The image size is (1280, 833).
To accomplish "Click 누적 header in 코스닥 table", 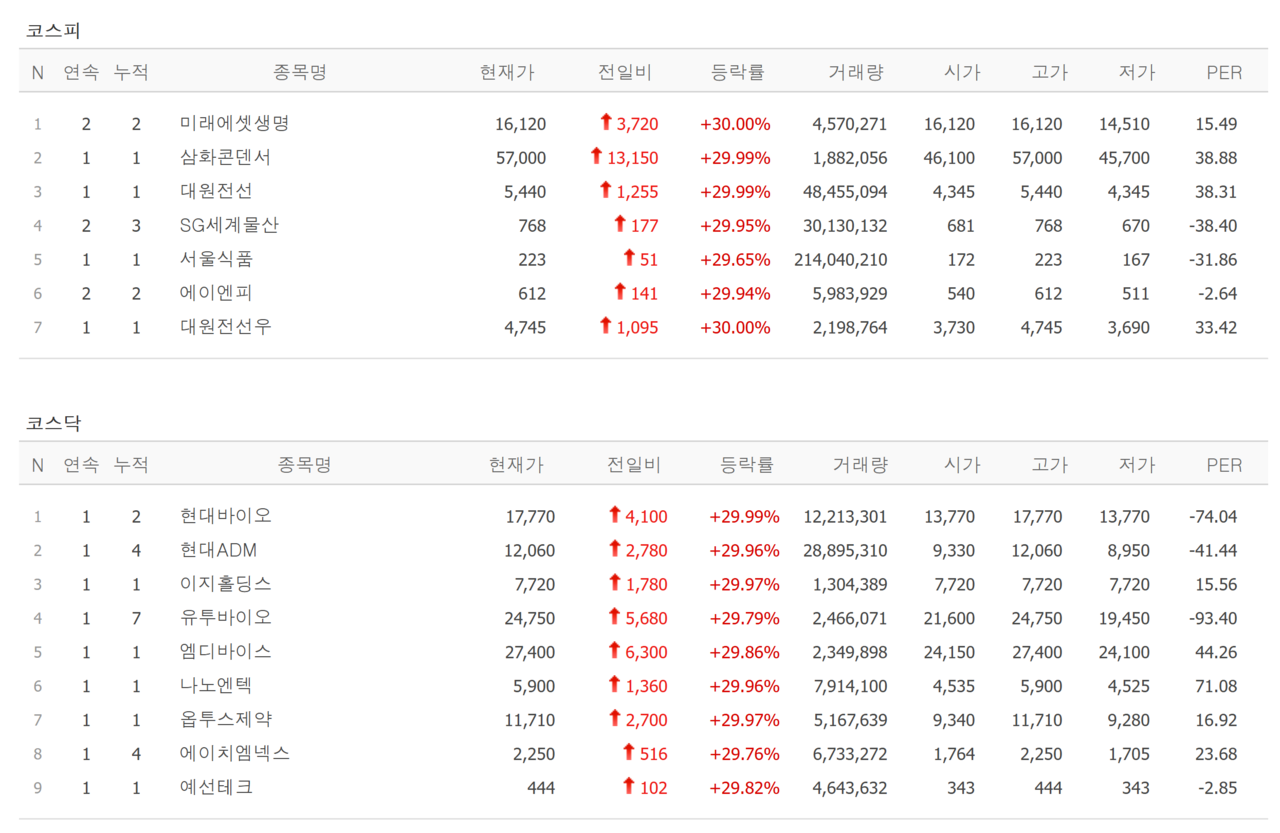I will pyautogui.click(x=131, y=465).
